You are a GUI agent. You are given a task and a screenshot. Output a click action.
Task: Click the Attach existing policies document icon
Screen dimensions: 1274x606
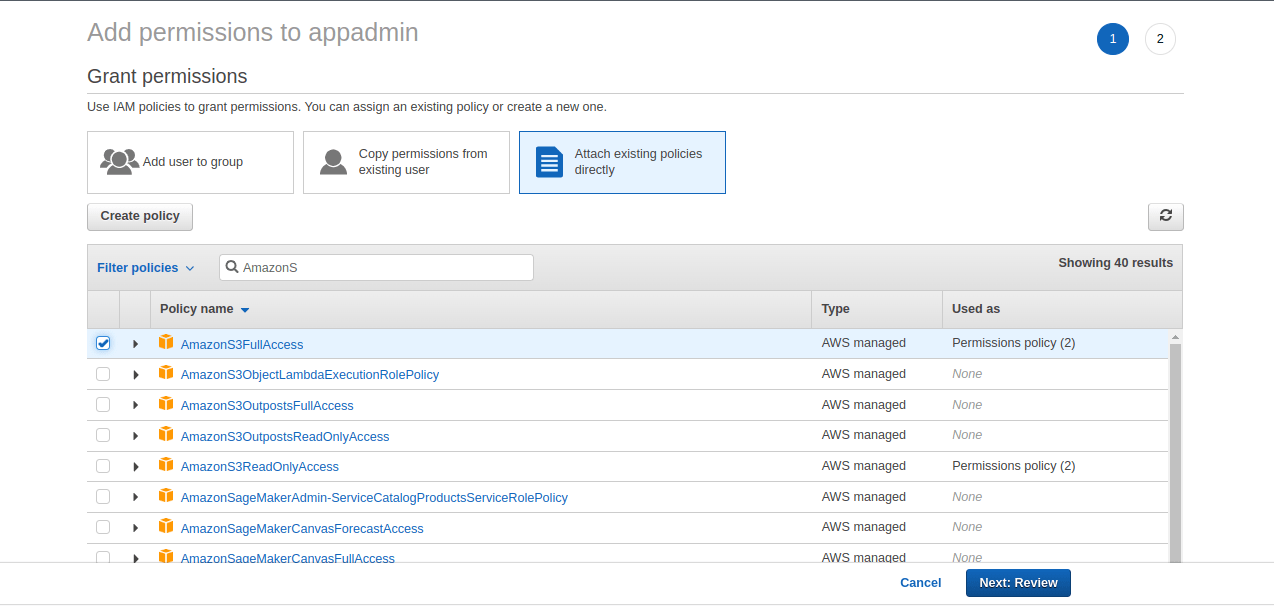(549, 162)
